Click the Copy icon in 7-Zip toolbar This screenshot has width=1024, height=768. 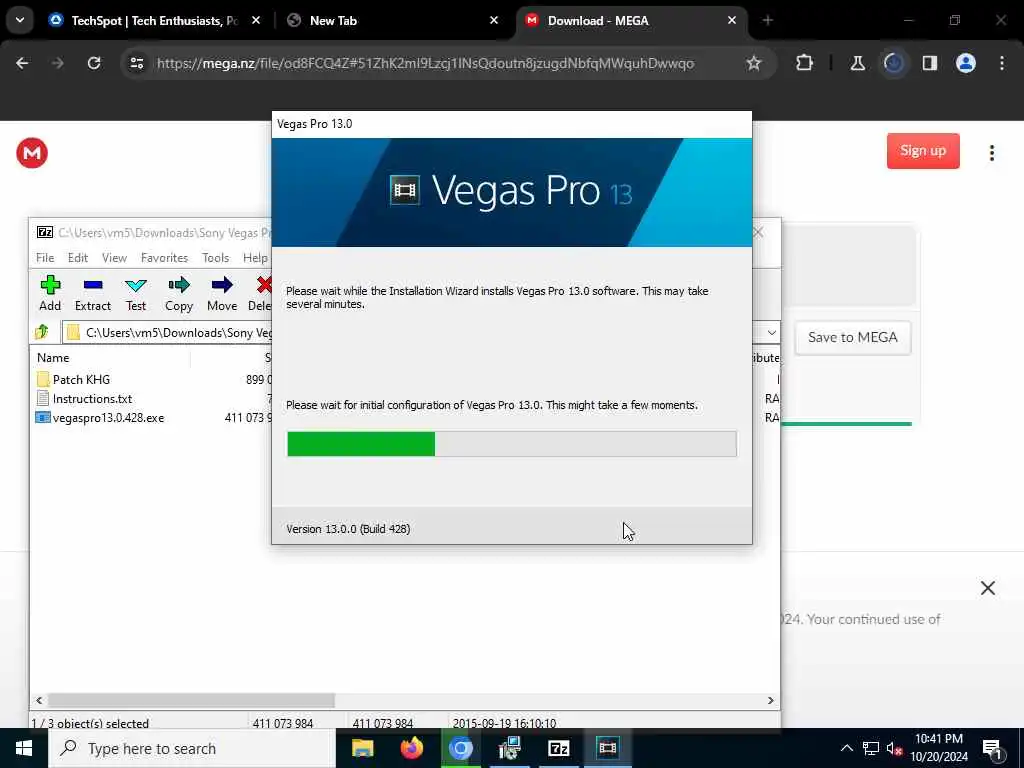pyautogui.click(x=178, y=293)
